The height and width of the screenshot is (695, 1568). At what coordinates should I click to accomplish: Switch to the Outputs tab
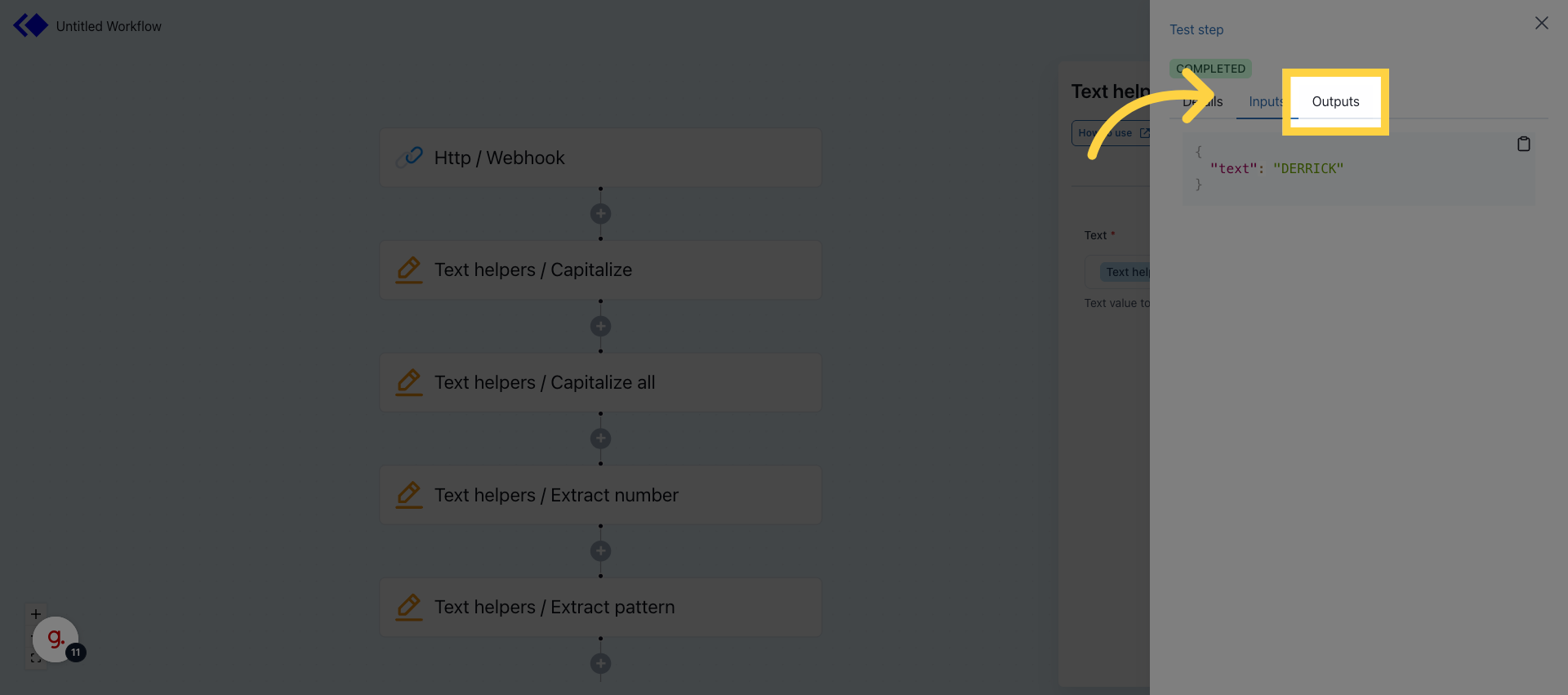[1335, 102]
